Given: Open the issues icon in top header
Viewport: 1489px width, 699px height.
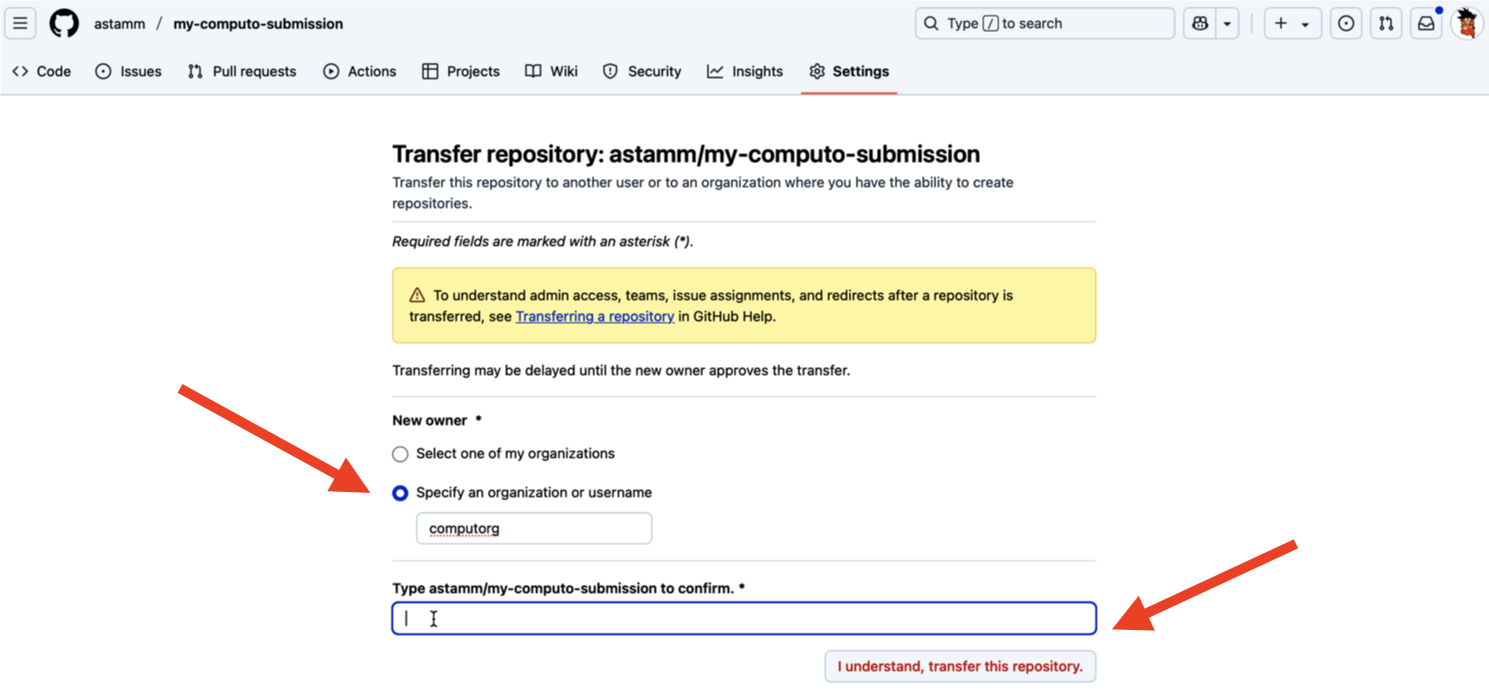Looking at the screenshot, I should point(1346,24).
